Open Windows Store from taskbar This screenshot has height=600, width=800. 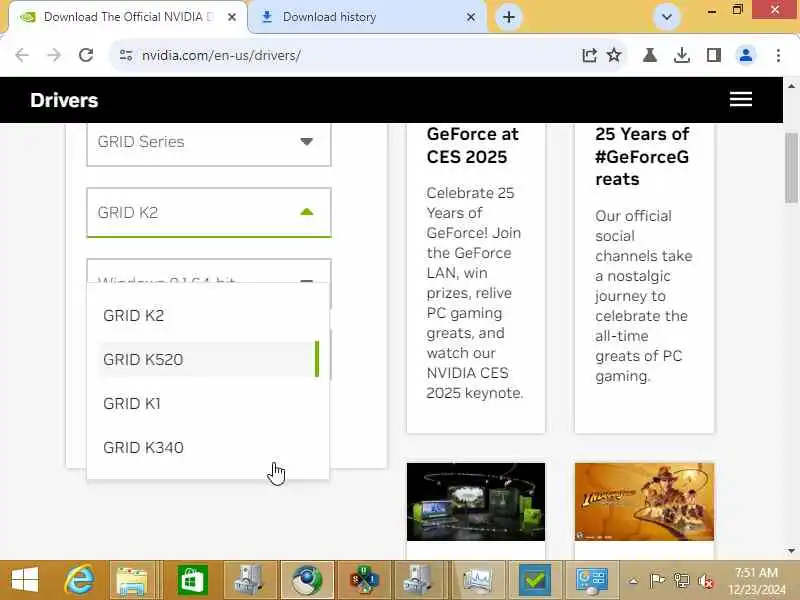tap(193, 580)
